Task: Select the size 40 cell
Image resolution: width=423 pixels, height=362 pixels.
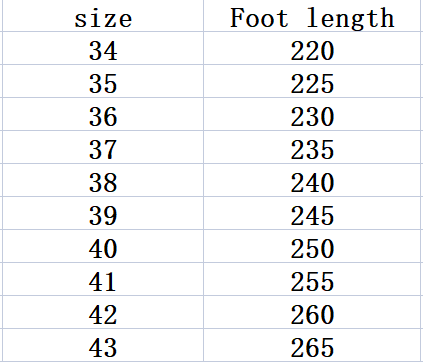Action: [x=103, y=246]
